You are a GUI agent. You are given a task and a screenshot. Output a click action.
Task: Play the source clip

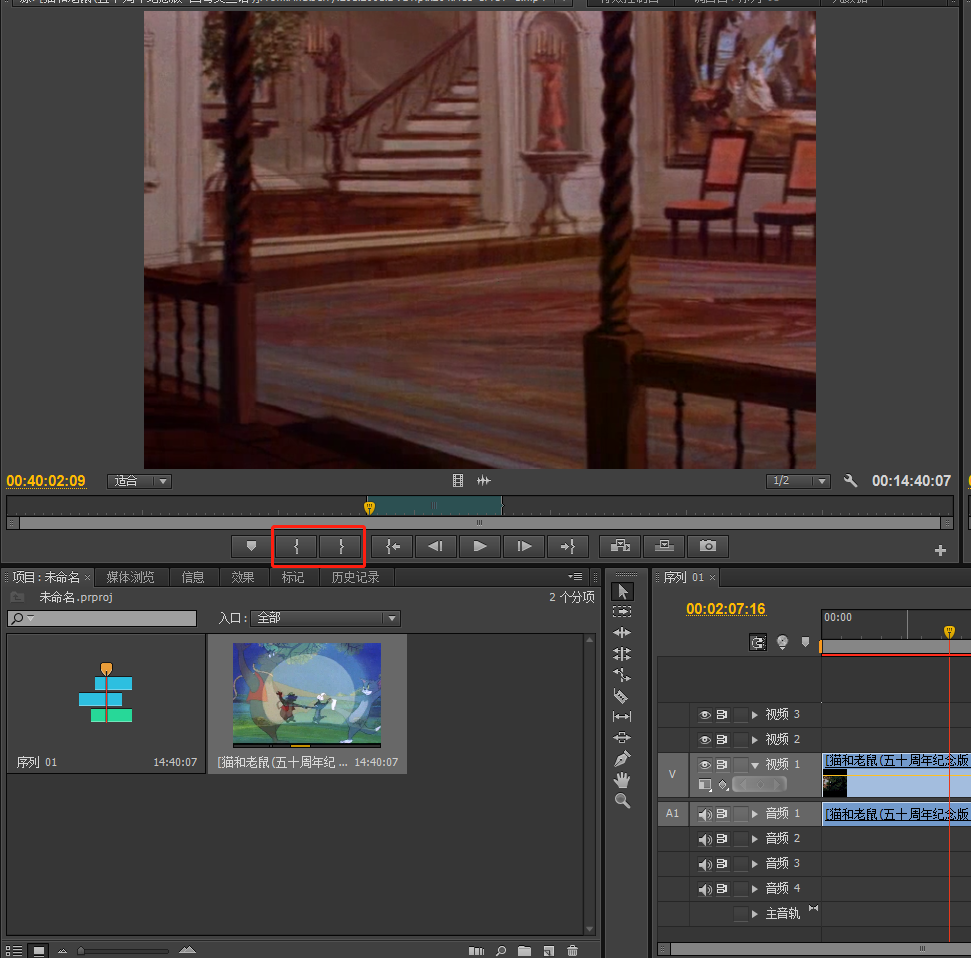(480, 546)
